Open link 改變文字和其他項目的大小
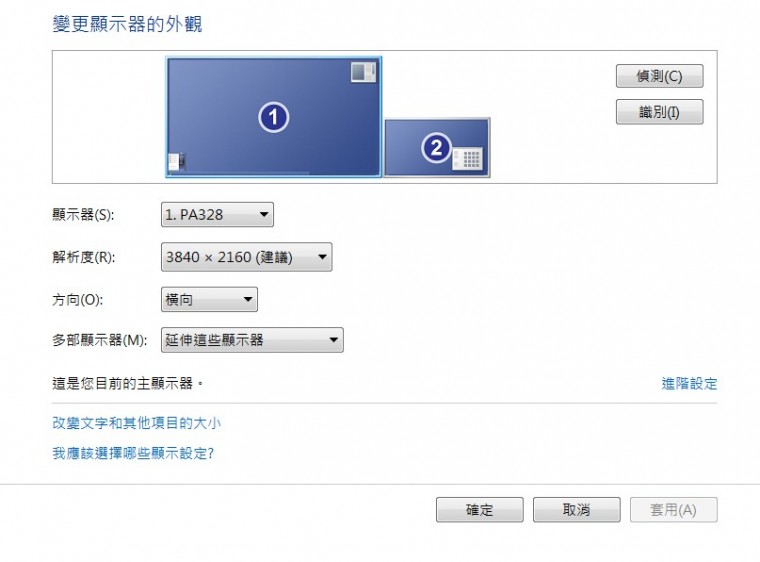 point(136,423)
